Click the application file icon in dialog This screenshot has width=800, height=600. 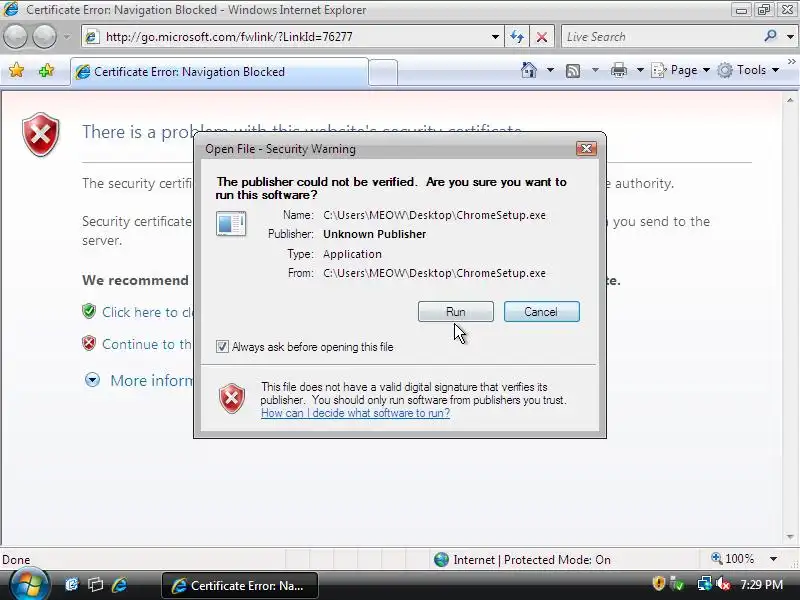point(231,224)
